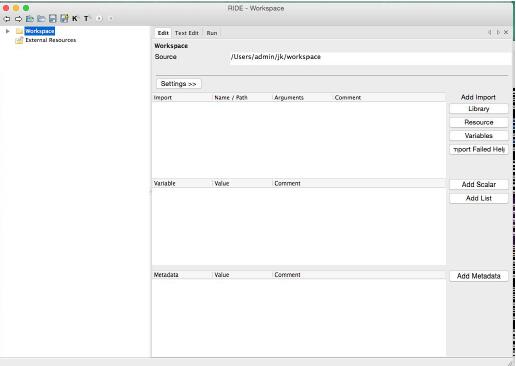Screen dimensions: 516x366
Task: Click the Open Test Suite toolbar icon
Action: pyautogui.click(x=30, y=19)
